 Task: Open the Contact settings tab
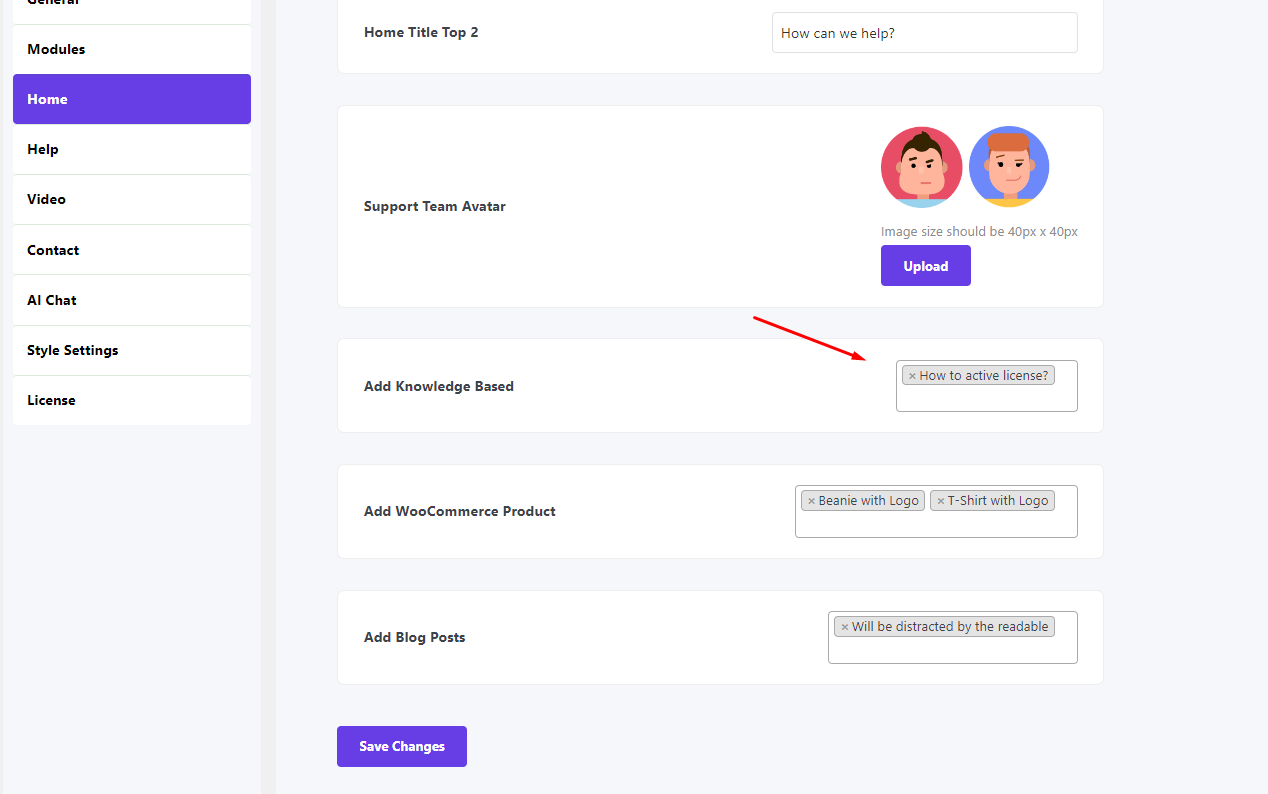(x=131, y=250)
